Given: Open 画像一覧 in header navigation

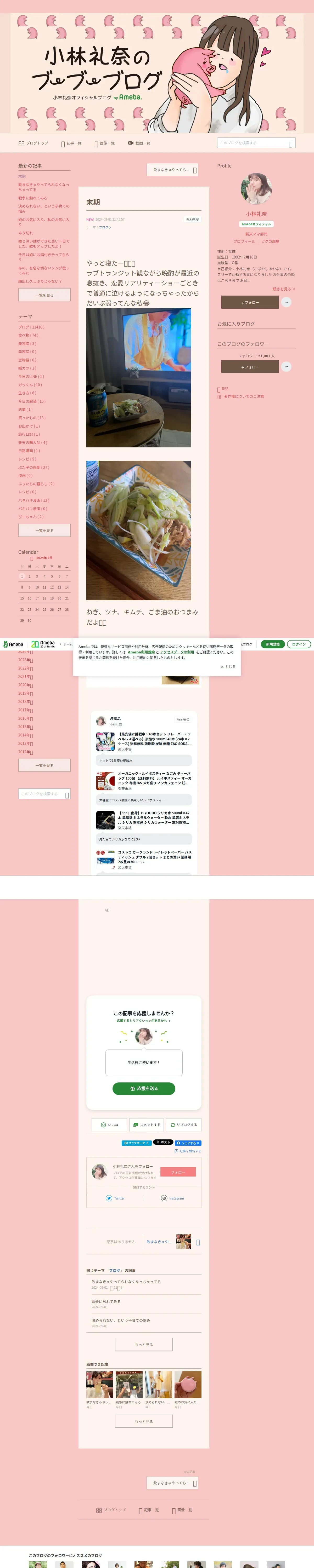Looking at the screenshot, I should pyautogui.click(x=104, y=143).
